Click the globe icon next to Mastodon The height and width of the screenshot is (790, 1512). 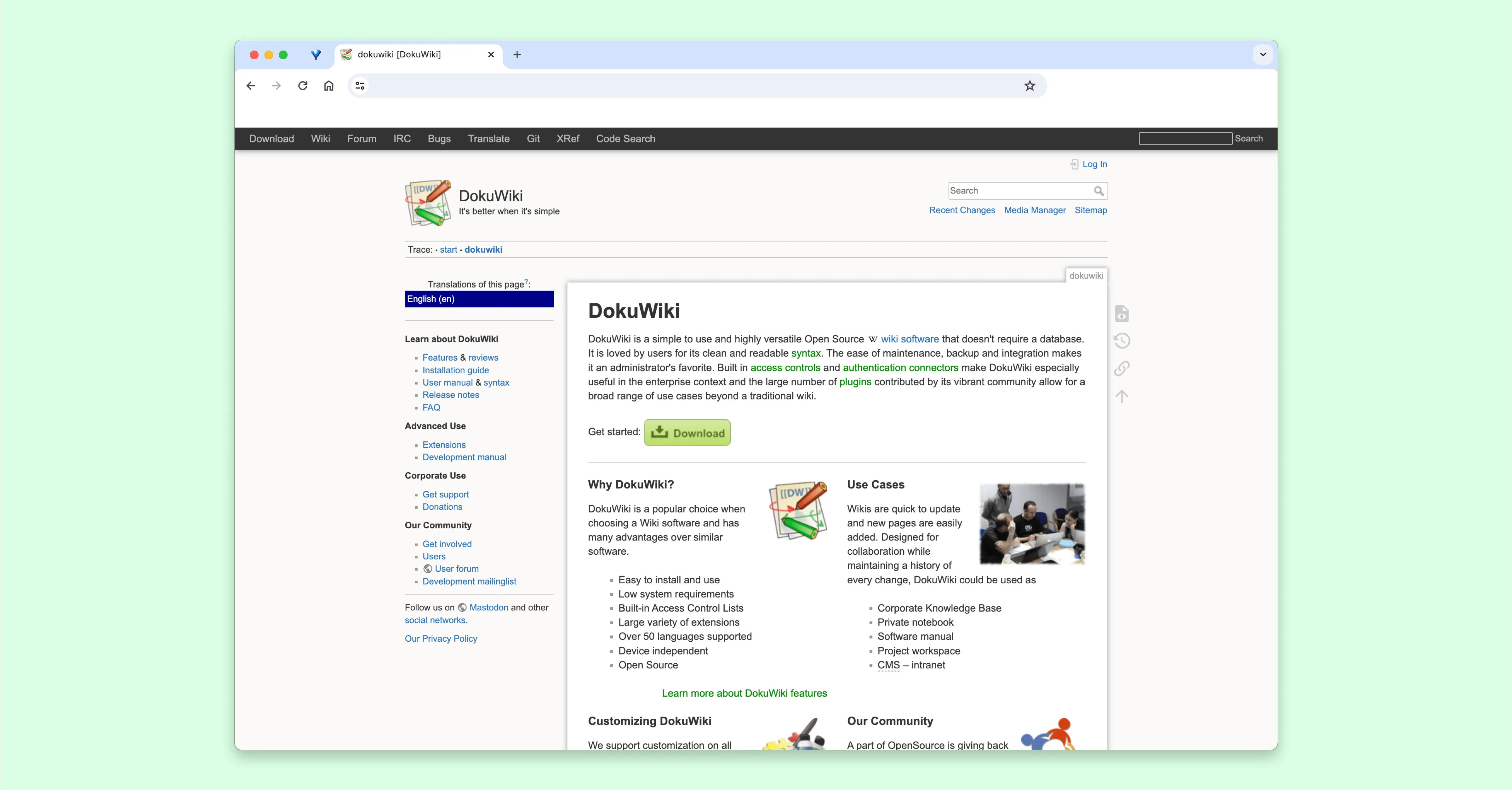point(463,608)
